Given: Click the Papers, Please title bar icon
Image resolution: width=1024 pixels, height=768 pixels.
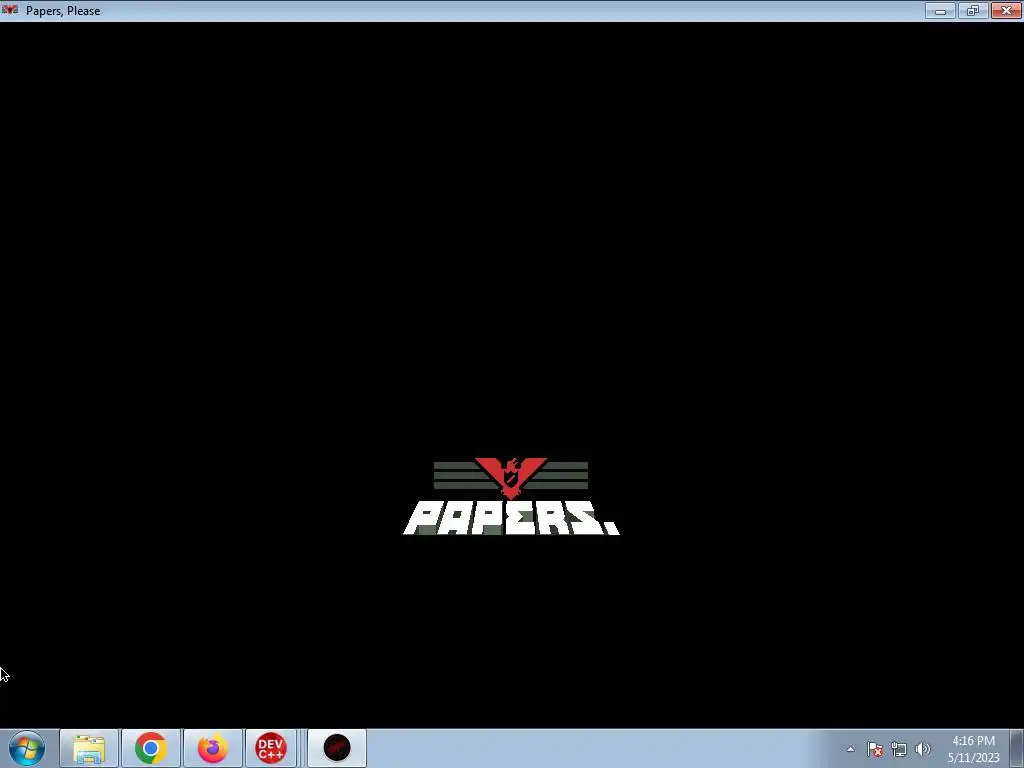Looking at the screenshot, I should point(10,10).
